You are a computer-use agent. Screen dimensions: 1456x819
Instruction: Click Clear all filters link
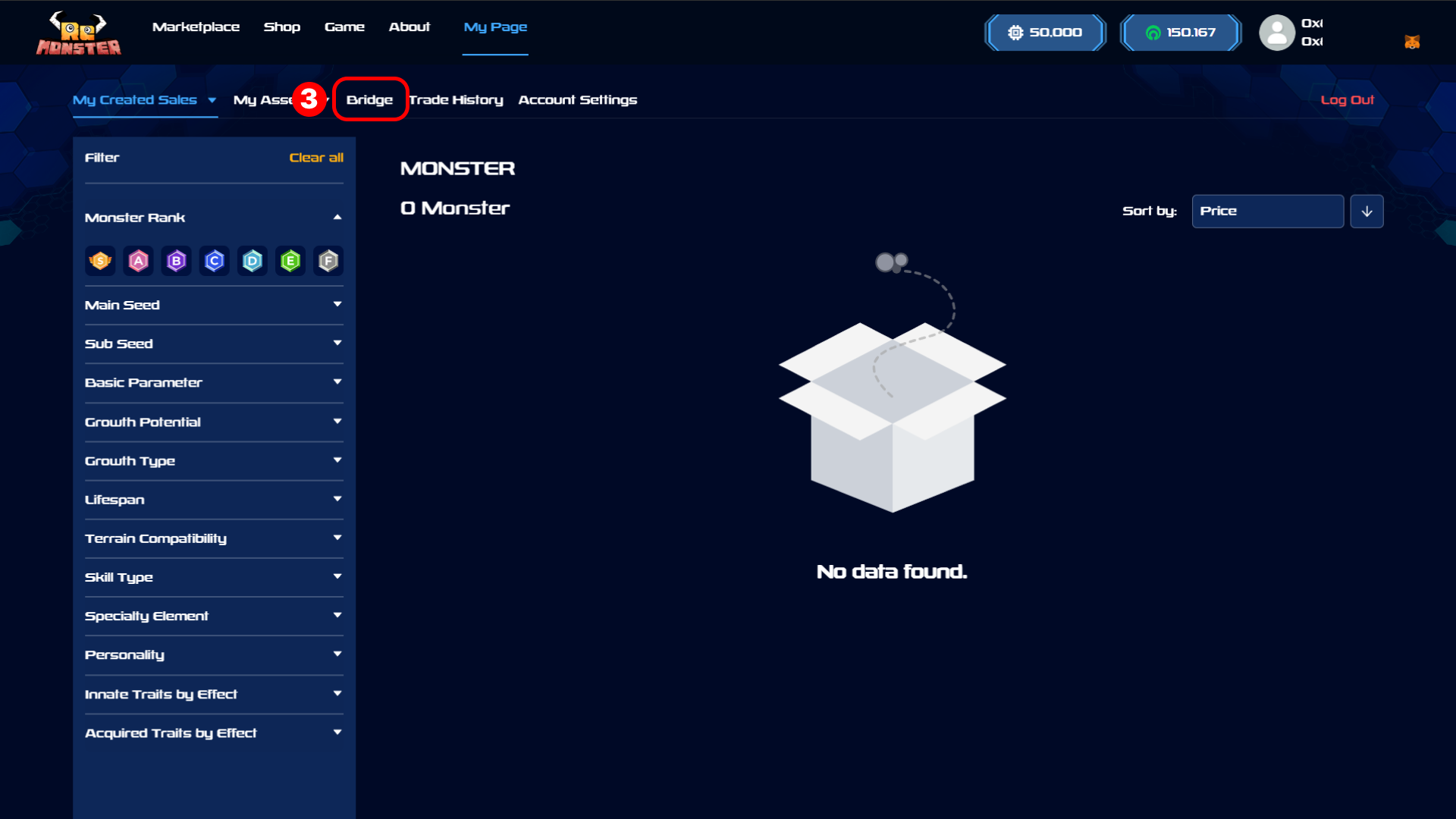(316, 158)
